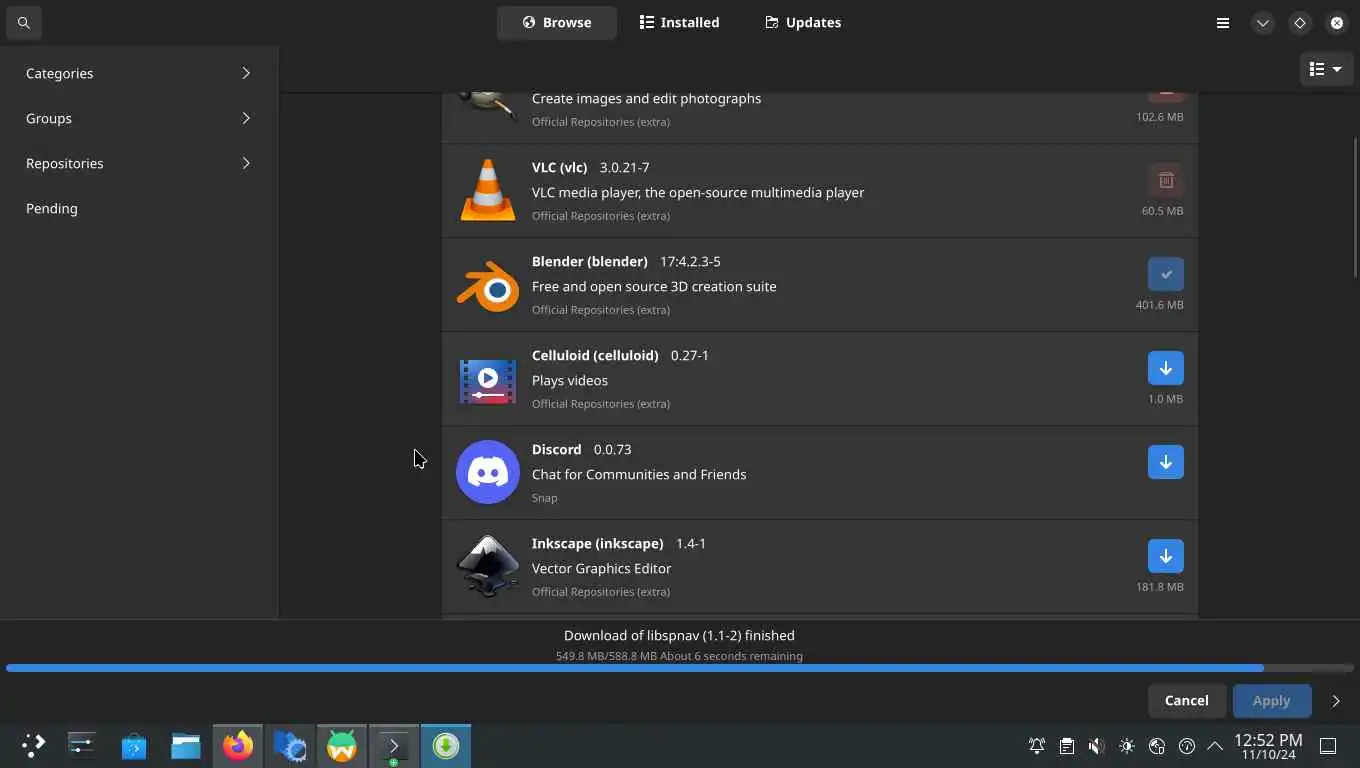Open the Pending sidebar item

139,208
